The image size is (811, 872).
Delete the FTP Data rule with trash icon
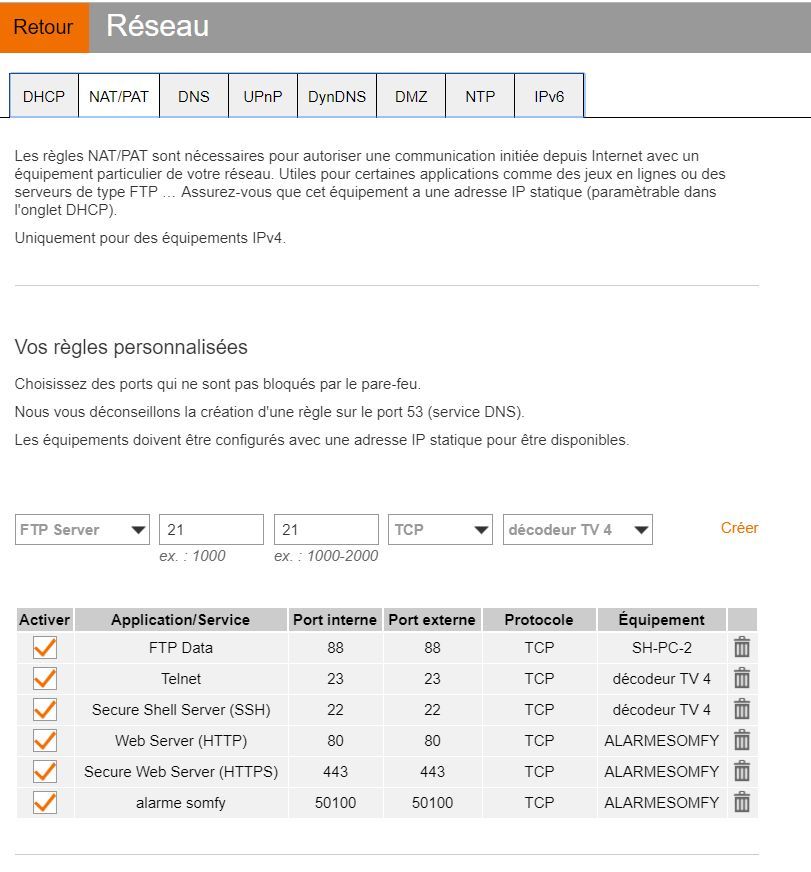coord(742,648)
